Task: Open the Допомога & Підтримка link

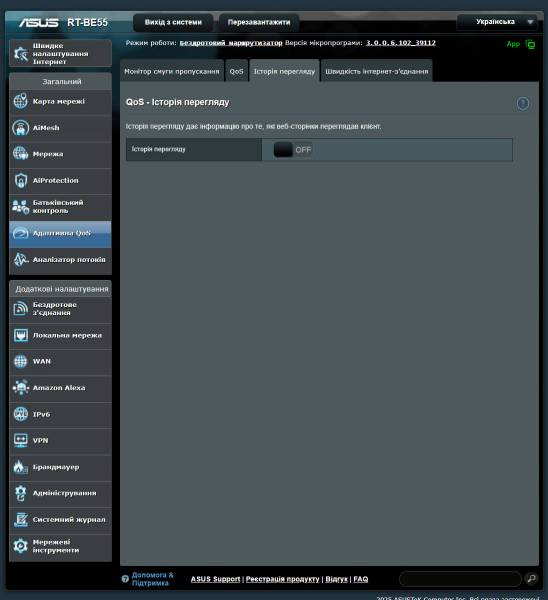Action: click(152, 579)
